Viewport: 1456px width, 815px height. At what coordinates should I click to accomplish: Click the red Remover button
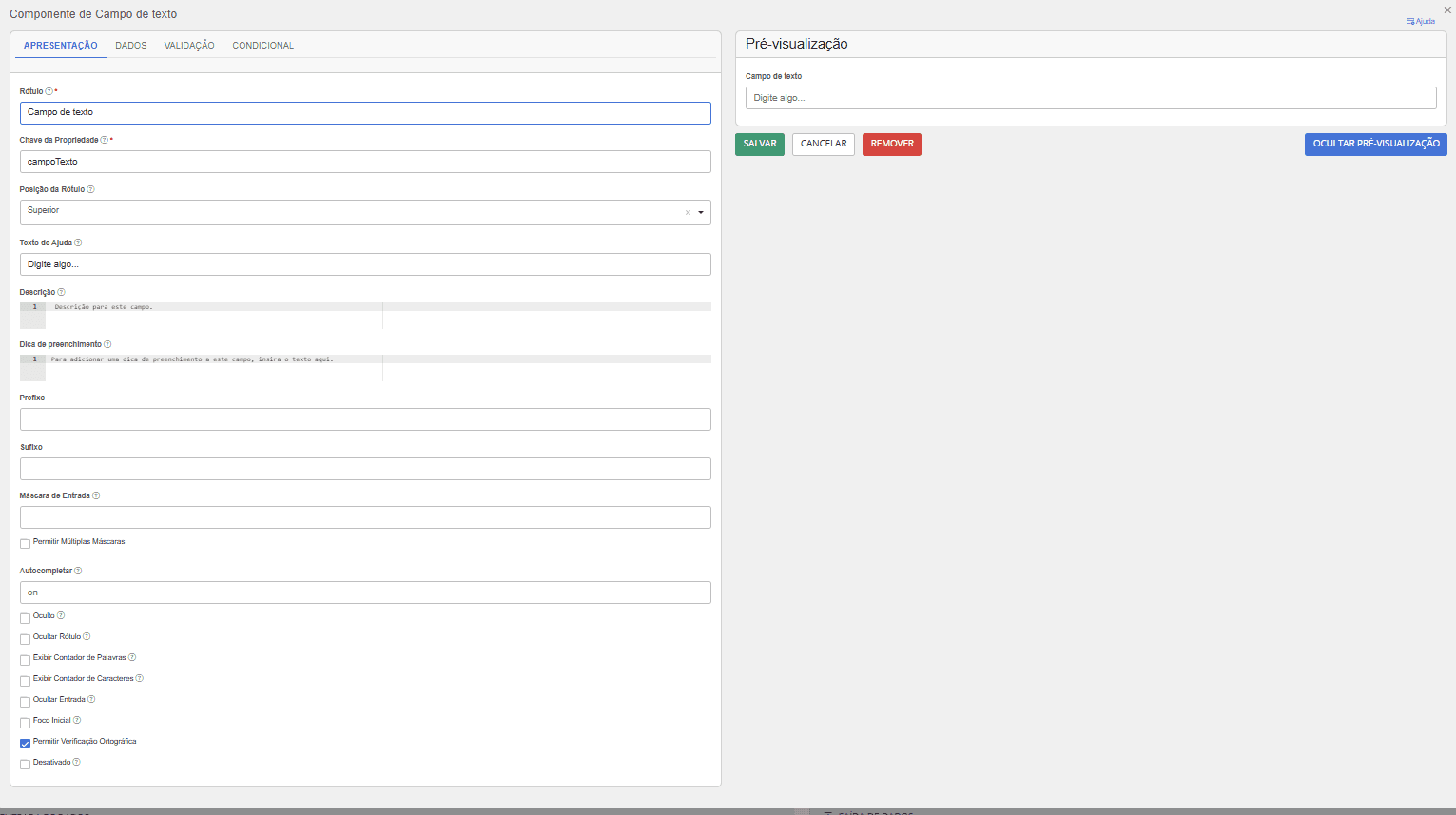pos(892,144)
